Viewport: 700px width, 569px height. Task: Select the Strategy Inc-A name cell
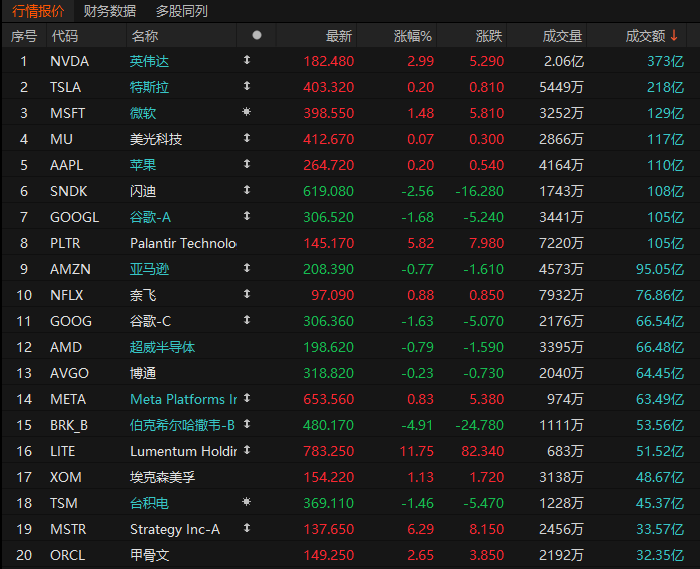pos(175,529)
